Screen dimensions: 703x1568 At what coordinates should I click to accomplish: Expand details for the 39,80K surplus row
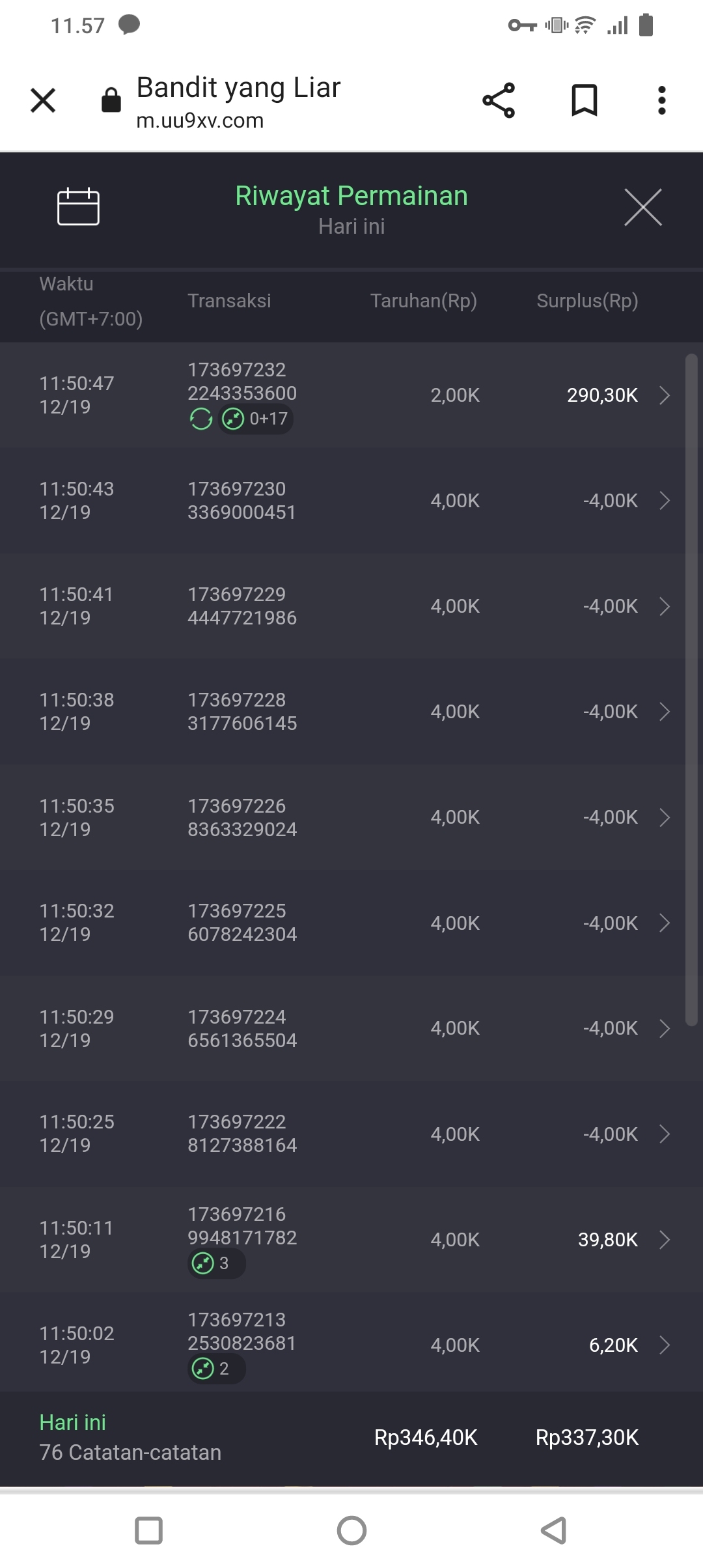[x=664, y=1239]
